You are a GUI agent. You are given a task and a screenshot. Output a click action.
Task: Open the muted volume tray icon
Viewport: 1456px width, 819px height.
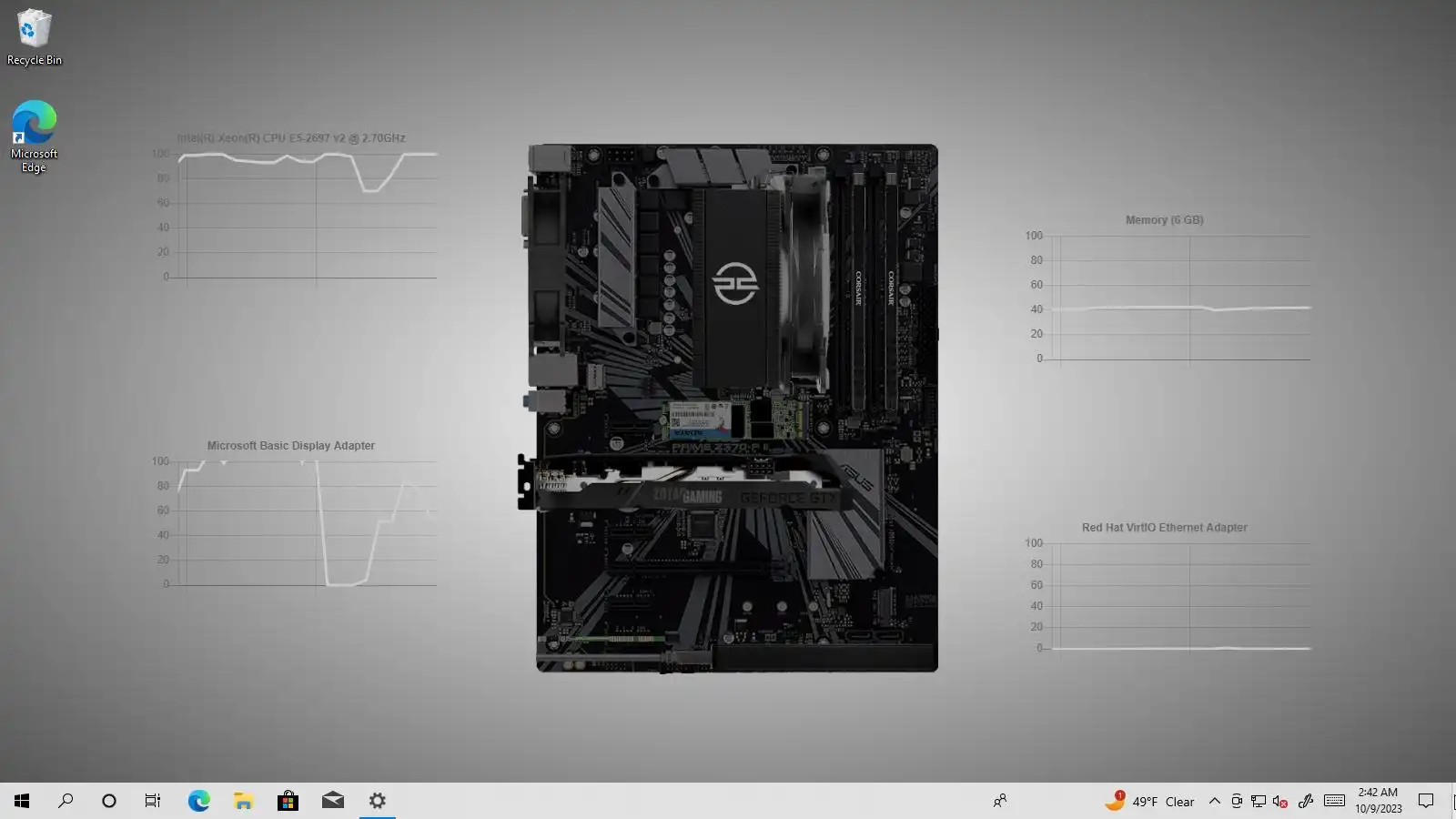[x=1280, y=801]
